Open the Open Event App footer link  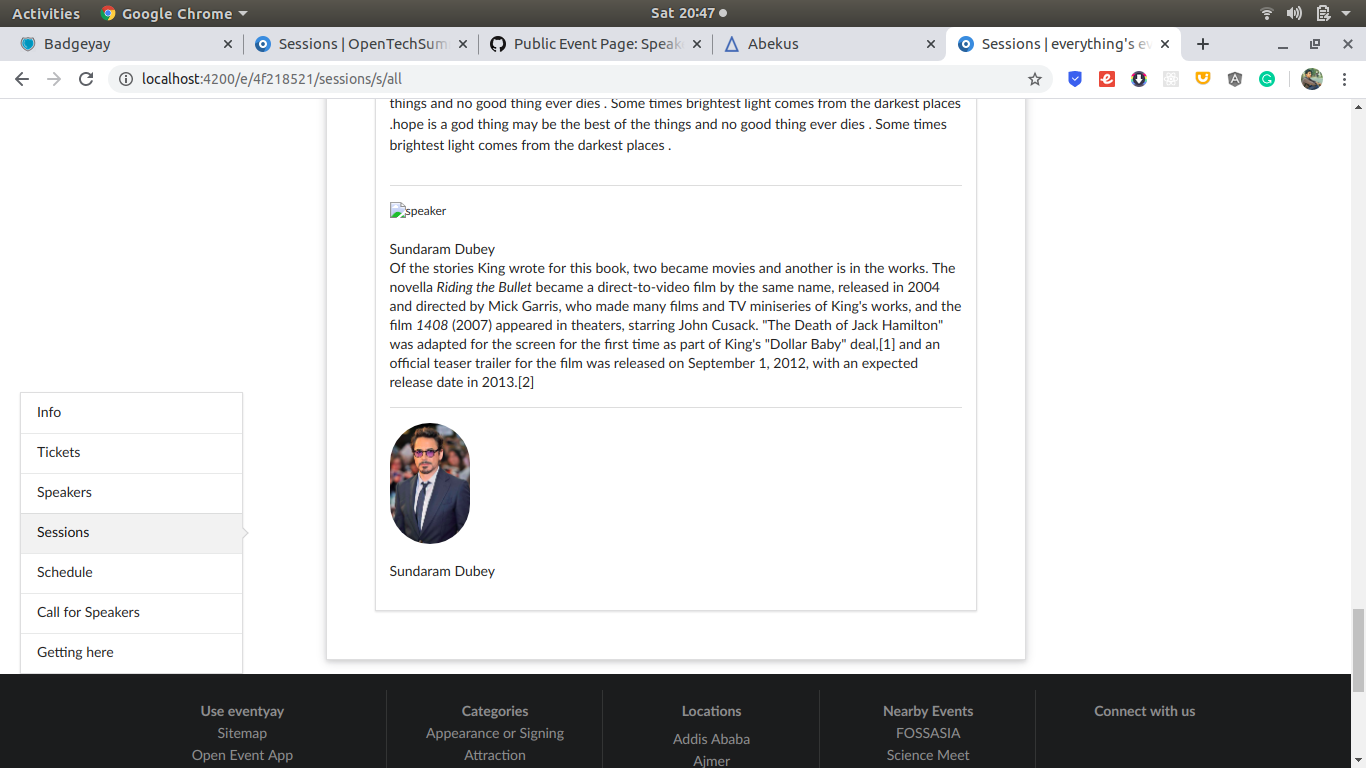coord(242,755)
